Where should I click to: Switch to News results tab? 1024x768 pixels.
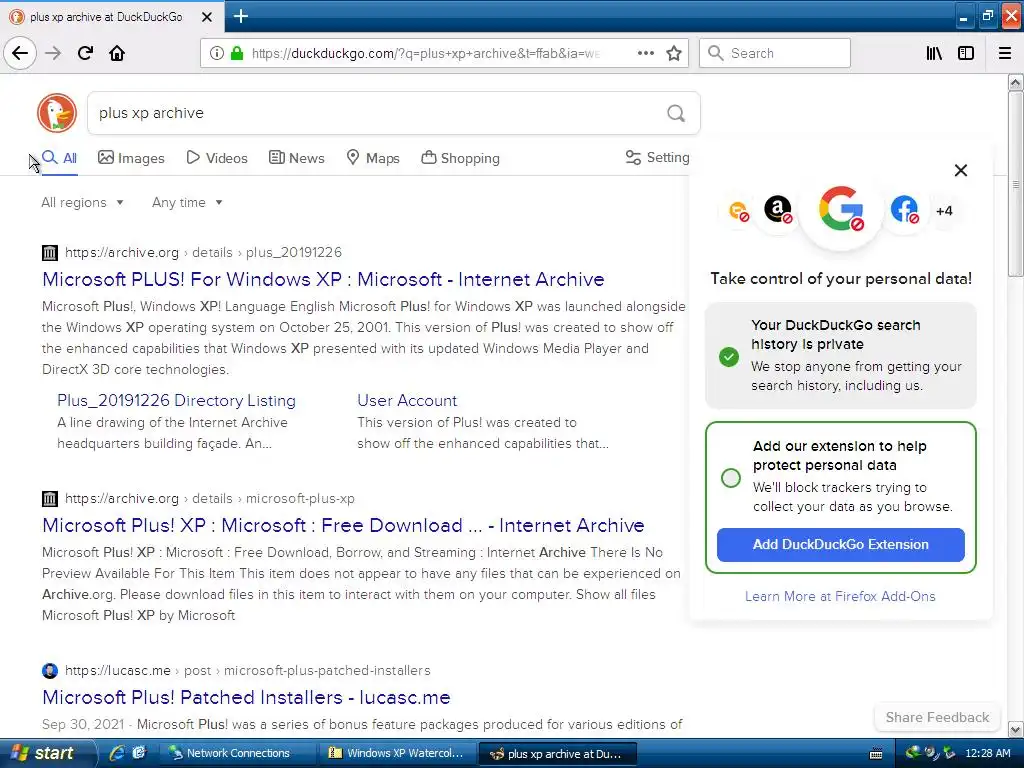click(296, 158)
